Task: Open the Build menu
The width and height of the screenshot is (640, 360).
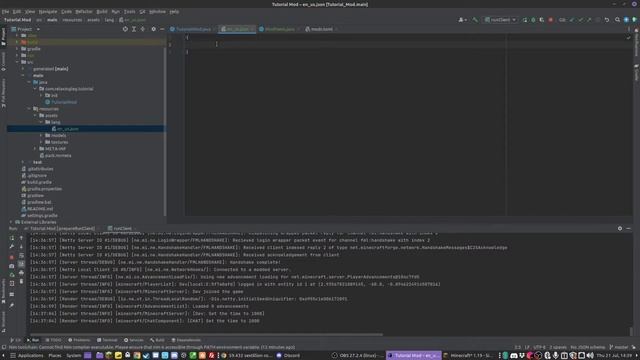Action: coord(102,11)
